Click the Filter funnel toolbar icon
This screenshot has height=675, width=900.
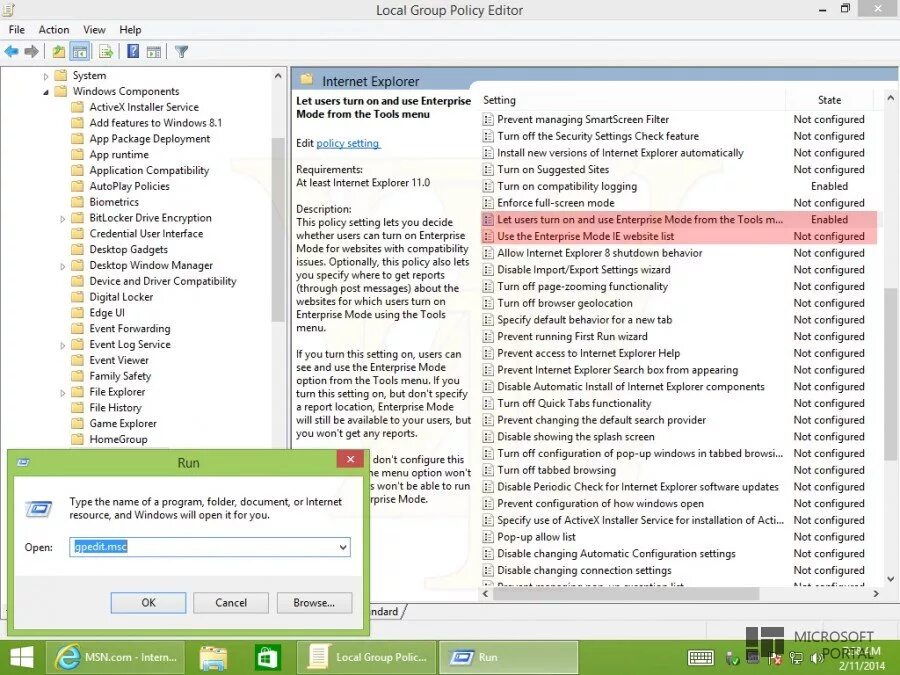181,52
